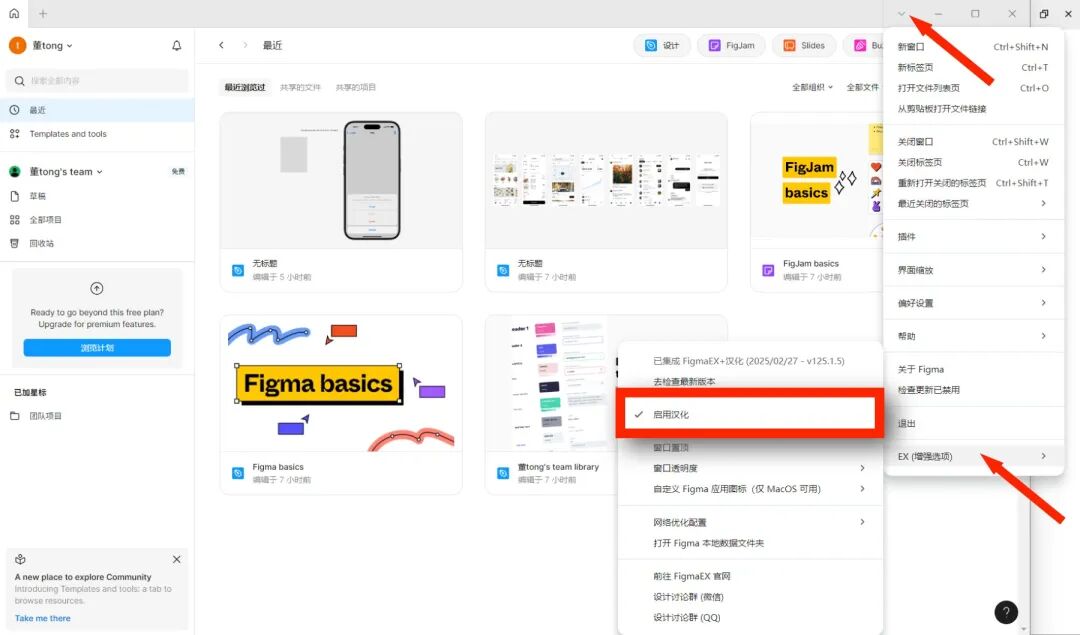Open the notifications bell

176,45
